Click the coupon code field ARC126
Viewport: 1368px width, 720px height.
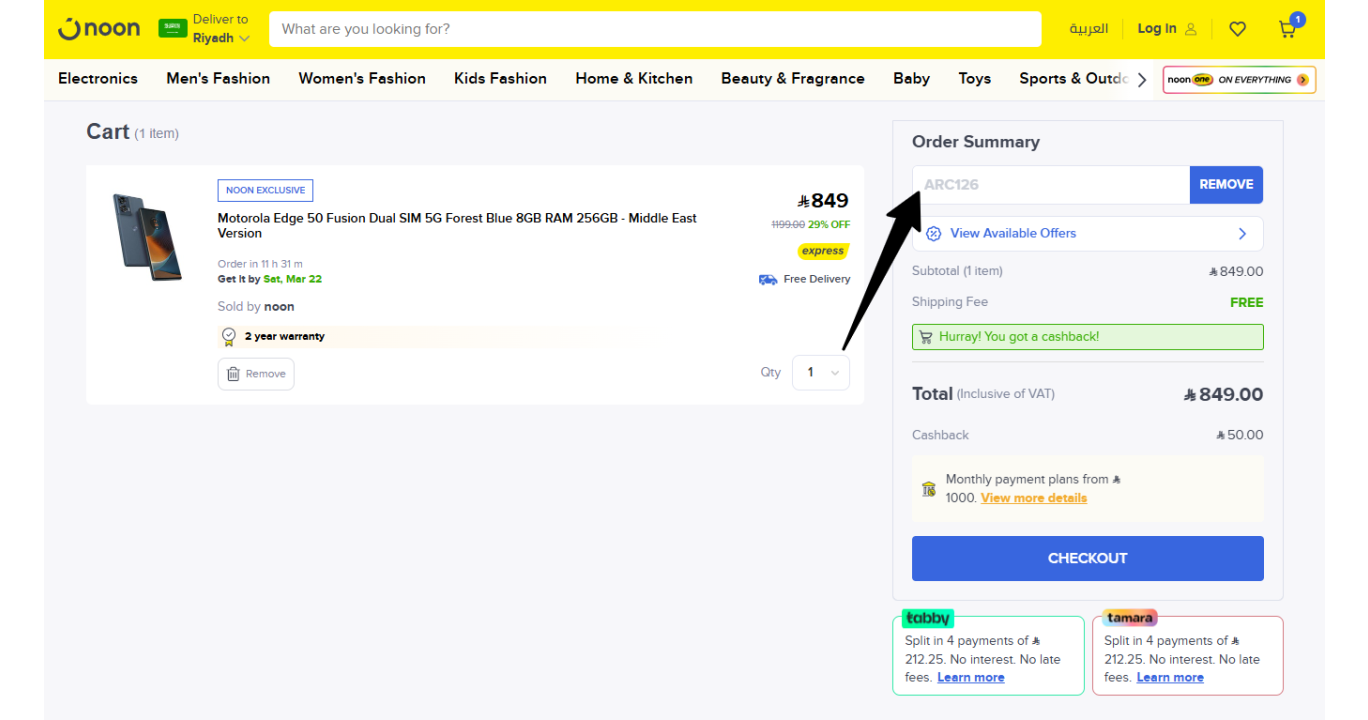[1051, 185]
